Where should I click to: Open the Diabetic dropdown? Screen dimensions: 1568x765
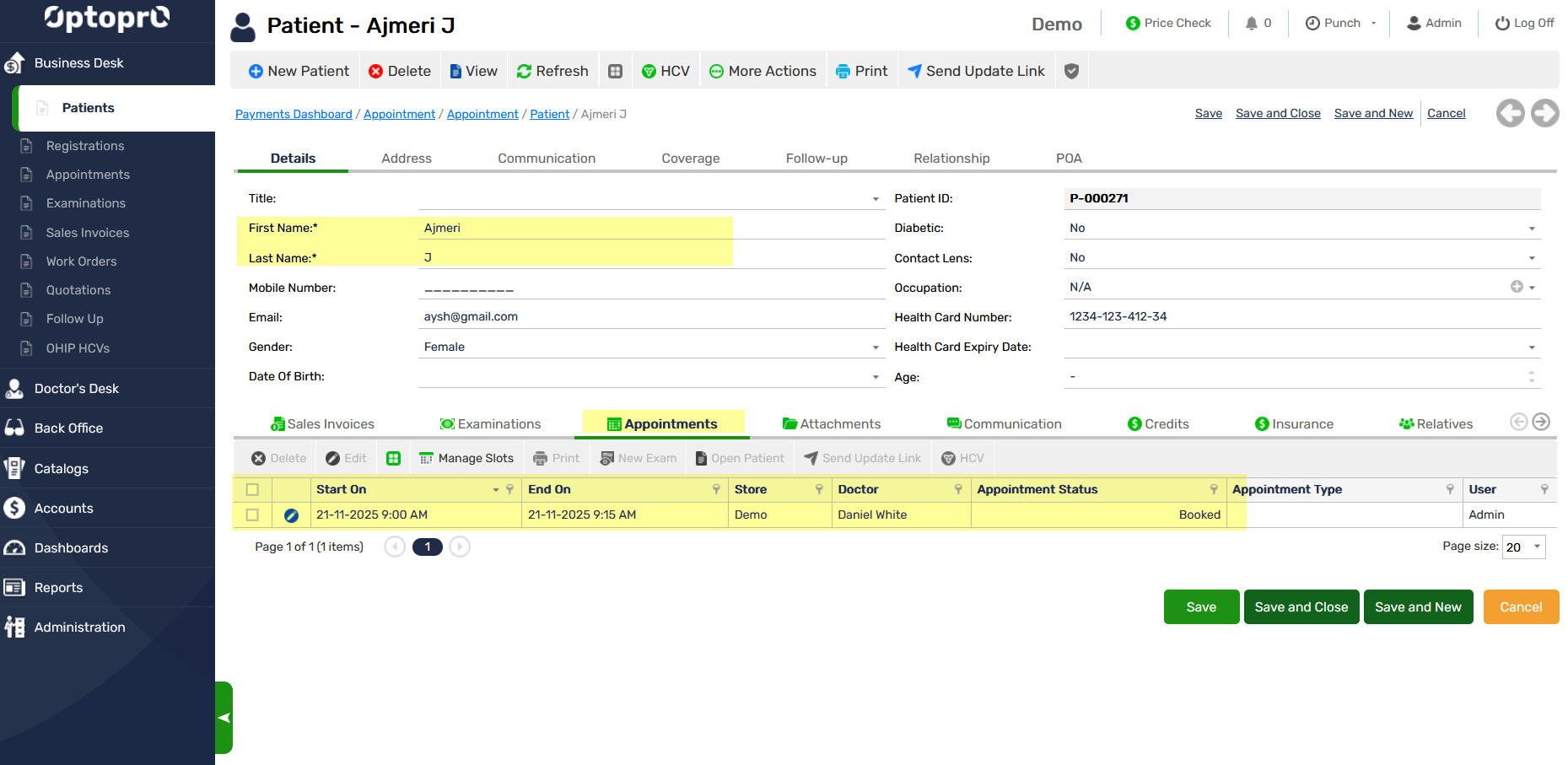[1532, 229]
